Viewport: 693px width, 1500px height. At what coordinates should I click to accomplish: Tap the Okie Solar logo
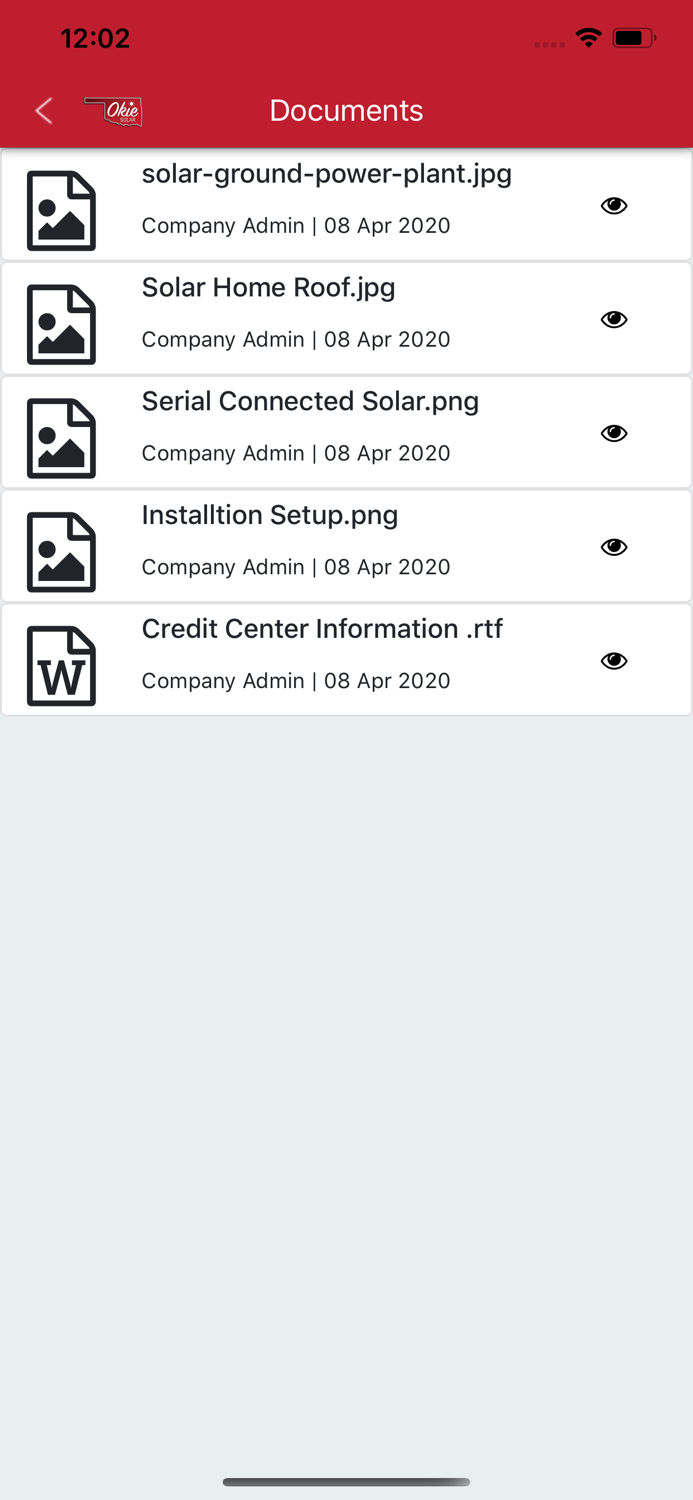tap(114, 111)
